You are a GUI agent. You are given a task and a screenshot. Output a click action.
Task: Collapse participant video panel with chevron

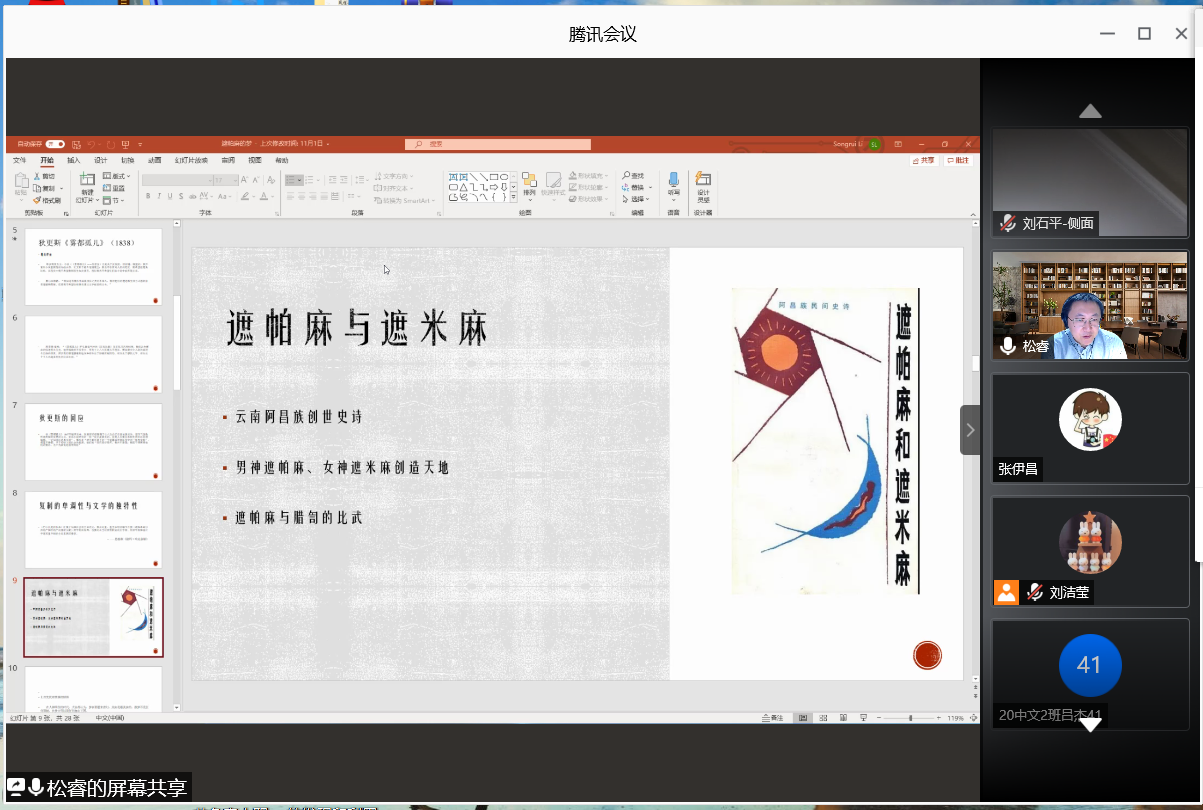click(969, 430)
